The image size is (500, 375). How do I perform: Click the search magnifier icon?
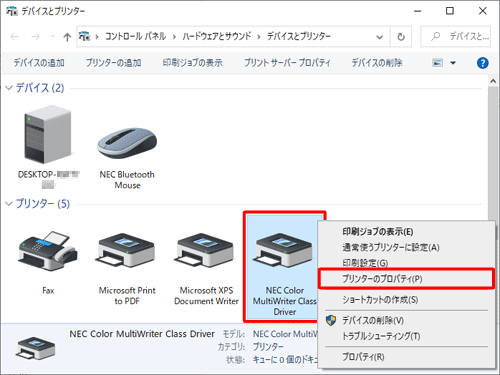pos(435,36)
